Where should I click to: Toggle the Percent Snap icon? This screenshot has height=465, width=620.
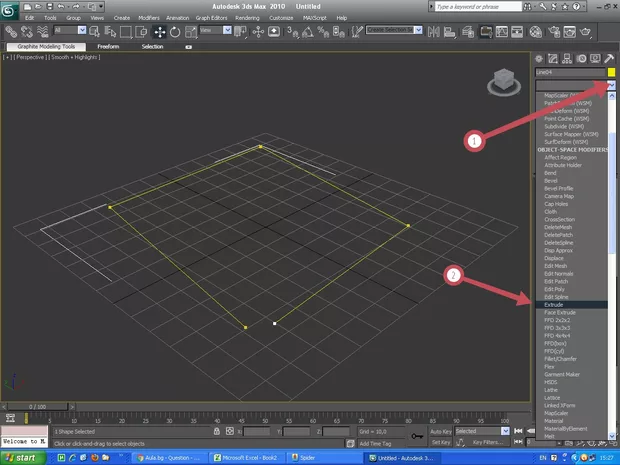[x=323, y=32]
